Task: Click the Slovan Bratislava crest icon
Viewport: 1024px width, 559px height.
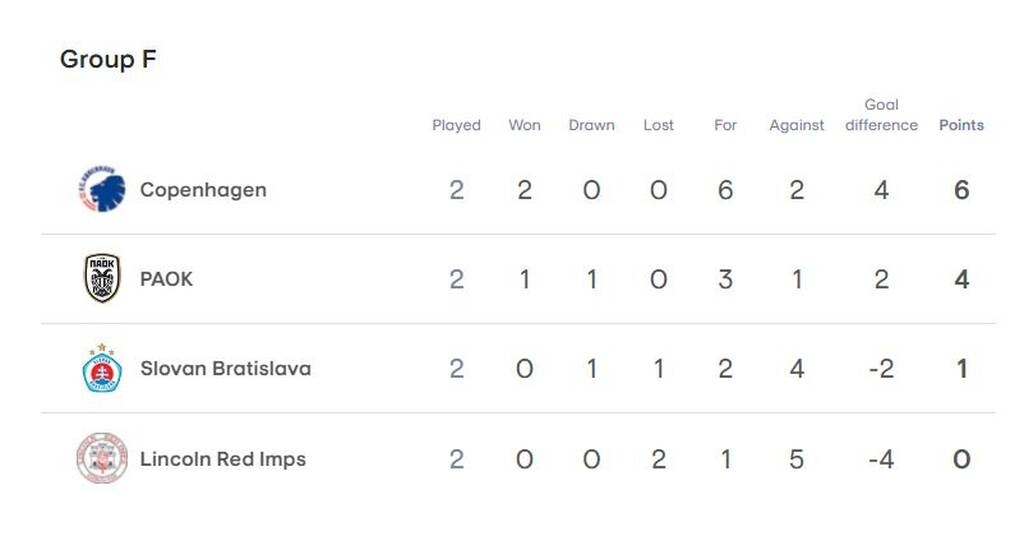Action: point(102,368)
